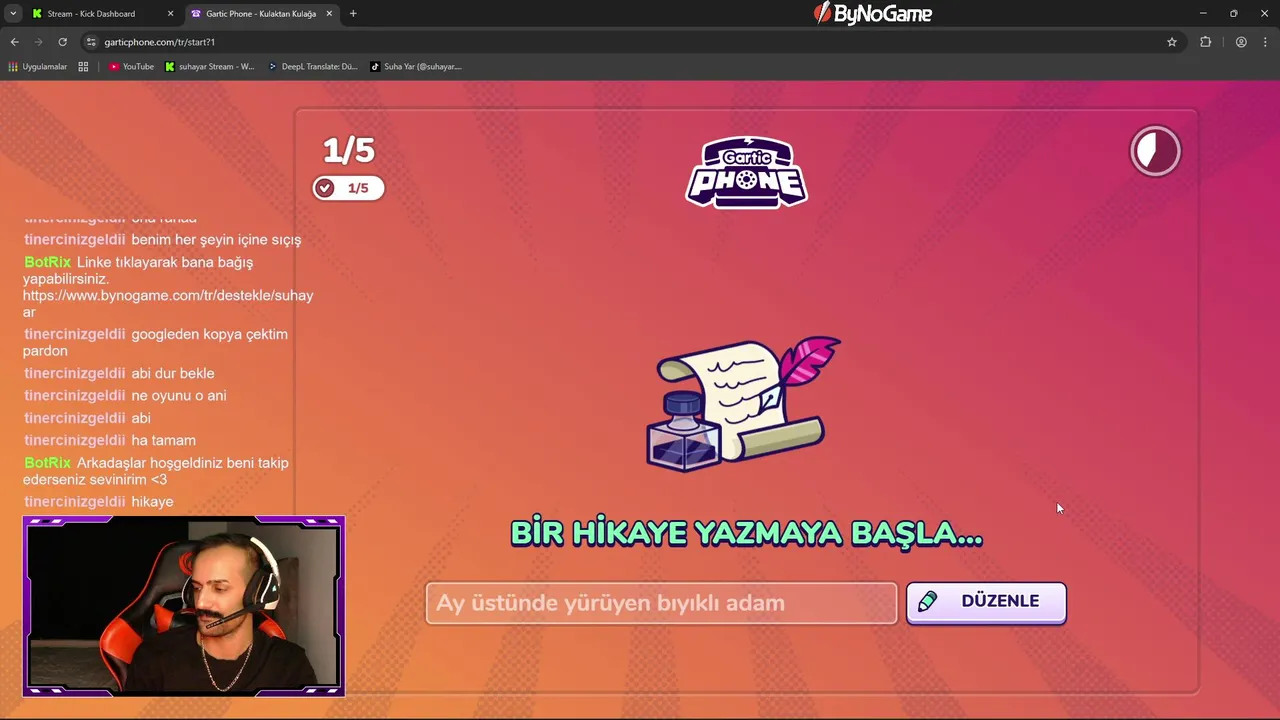Reload the current page
This screenshot has height=720, width=1280.
pos(62,42)
